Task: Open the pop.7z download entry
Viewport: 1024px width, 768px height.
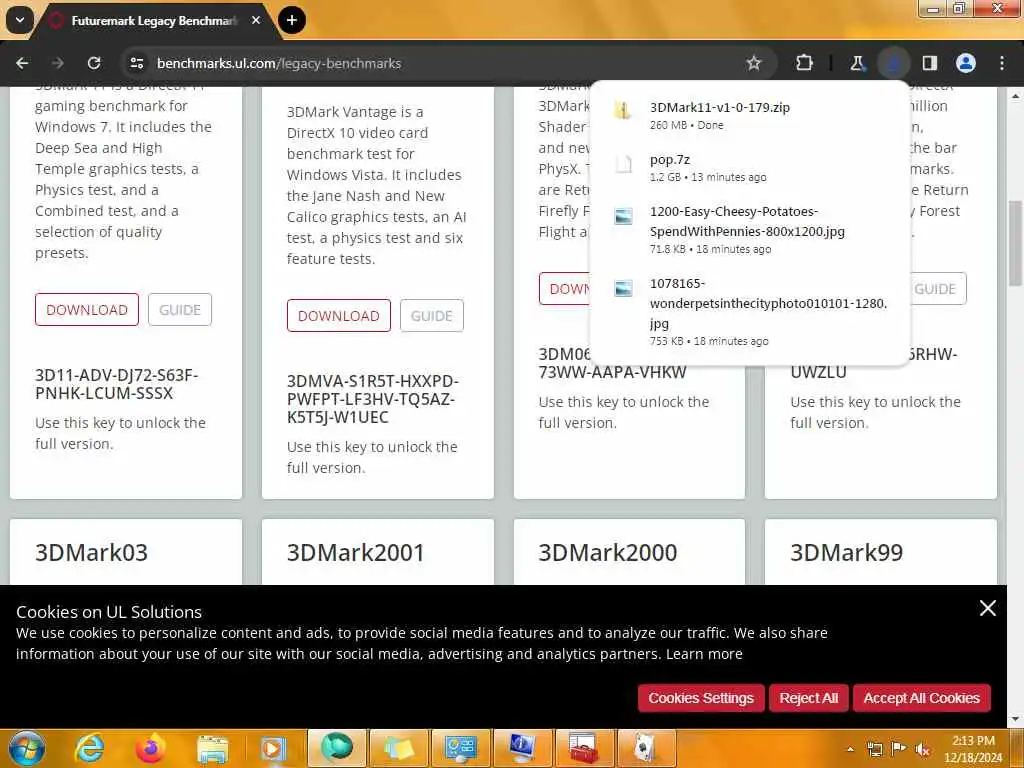Action: pyautogui.click(x=750, y=167)
